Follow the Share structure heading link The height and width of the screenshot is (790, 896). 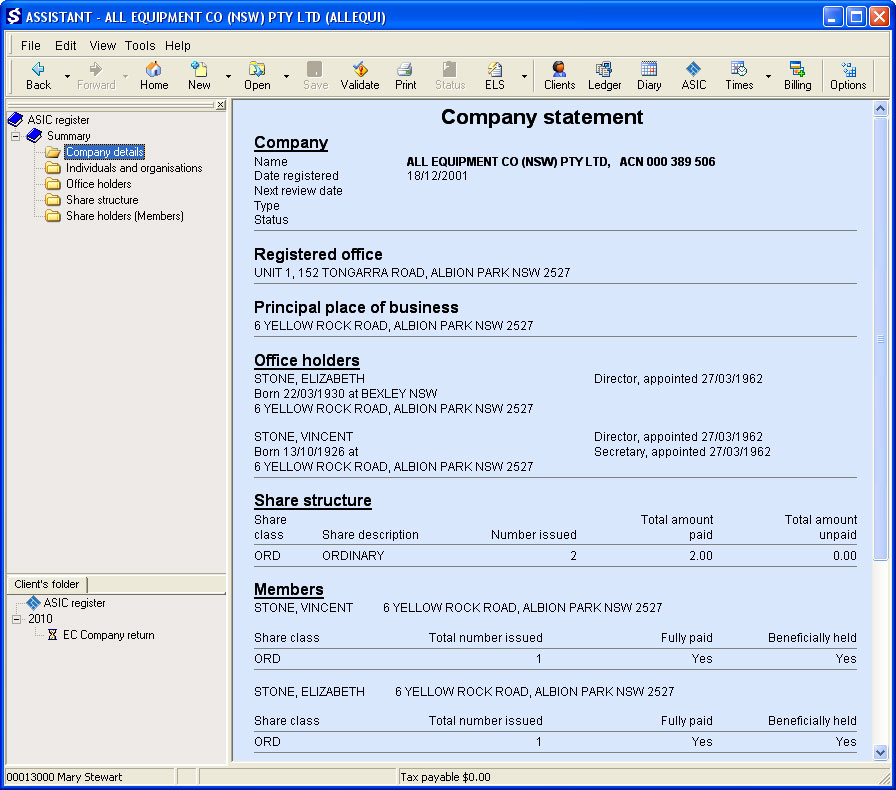pos(313,501)
